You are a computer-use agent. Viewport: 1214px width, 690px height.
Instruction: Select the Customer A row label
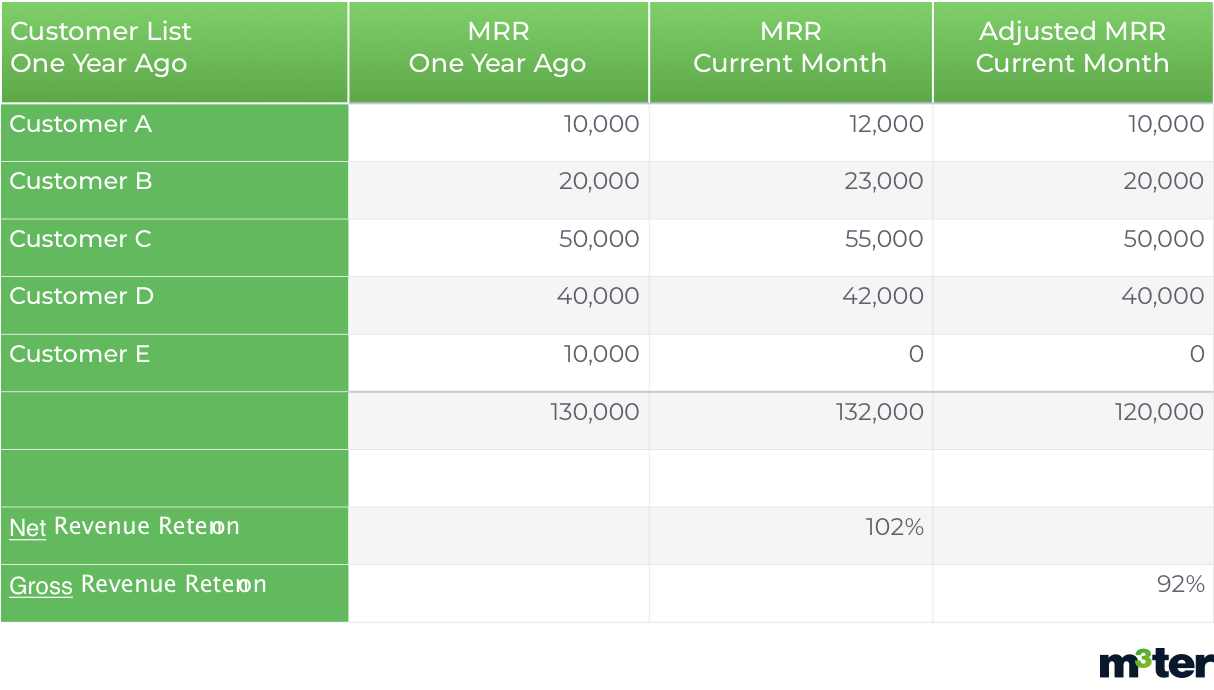(x=81, y=125)
